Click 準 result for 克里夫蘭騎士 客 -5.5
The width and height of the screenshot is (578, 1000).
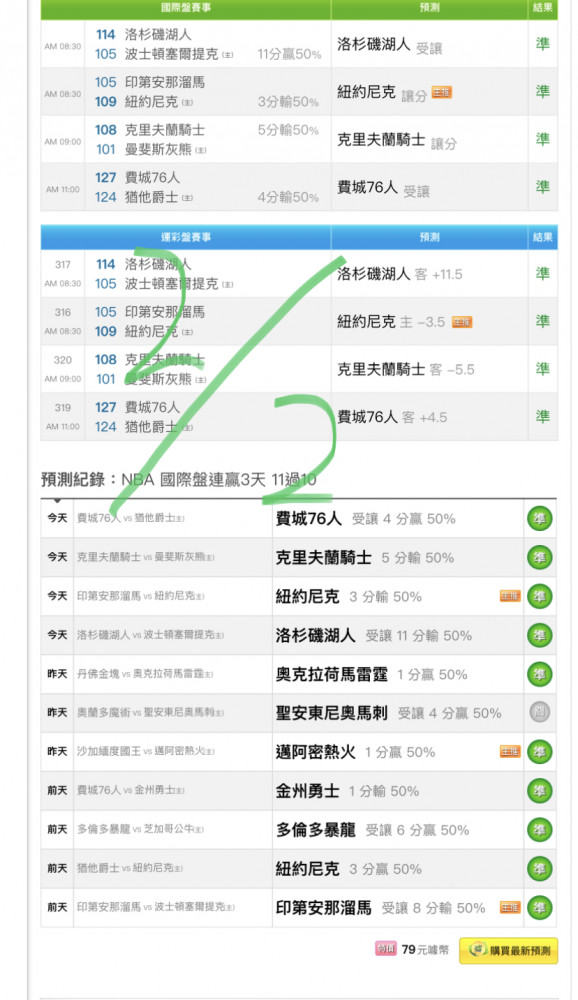pyautogui.click(x=542, y=369)
